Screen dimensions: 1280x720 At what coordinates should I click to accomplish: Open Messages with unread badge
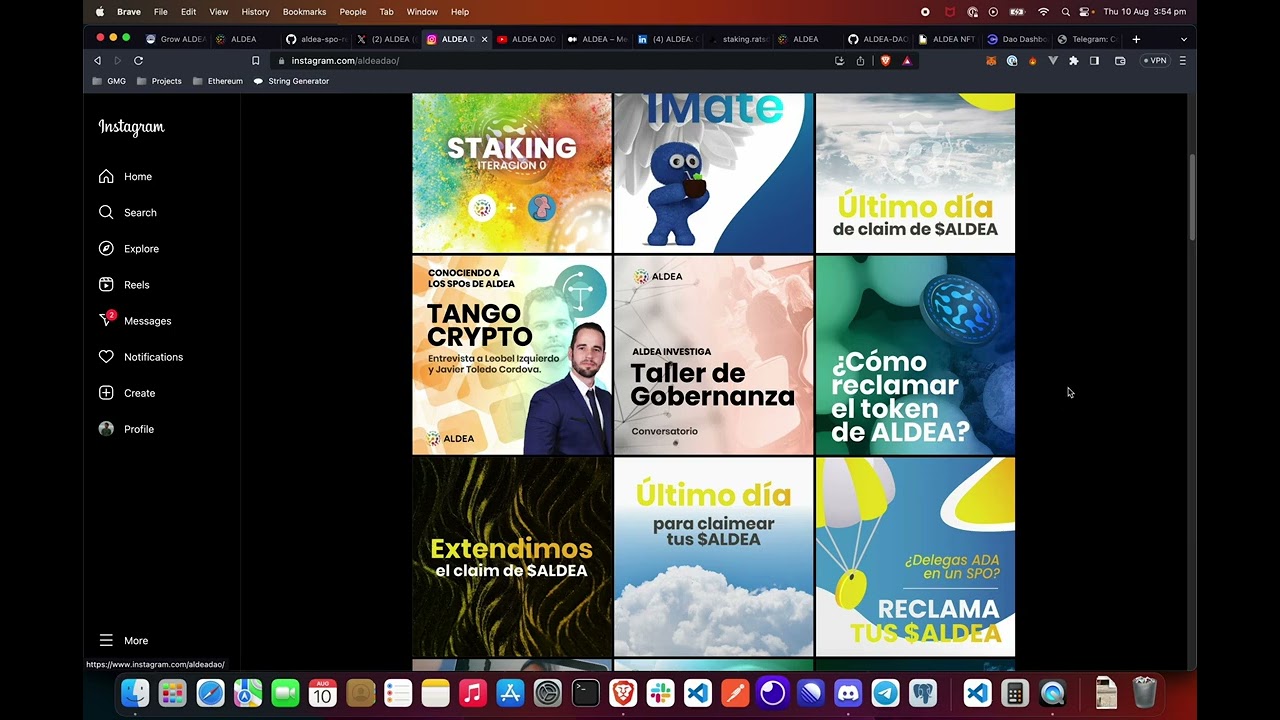click(135, 321)
